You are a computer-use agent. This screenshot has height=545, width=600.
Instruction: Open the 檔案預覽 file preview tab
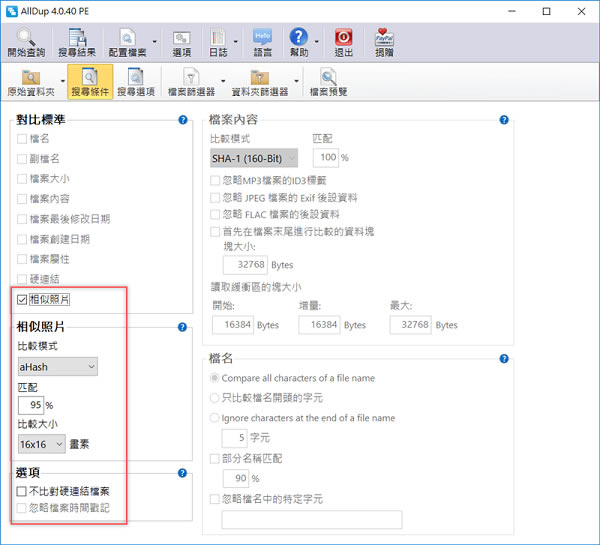pyautogui.click(x=329, y=81)
